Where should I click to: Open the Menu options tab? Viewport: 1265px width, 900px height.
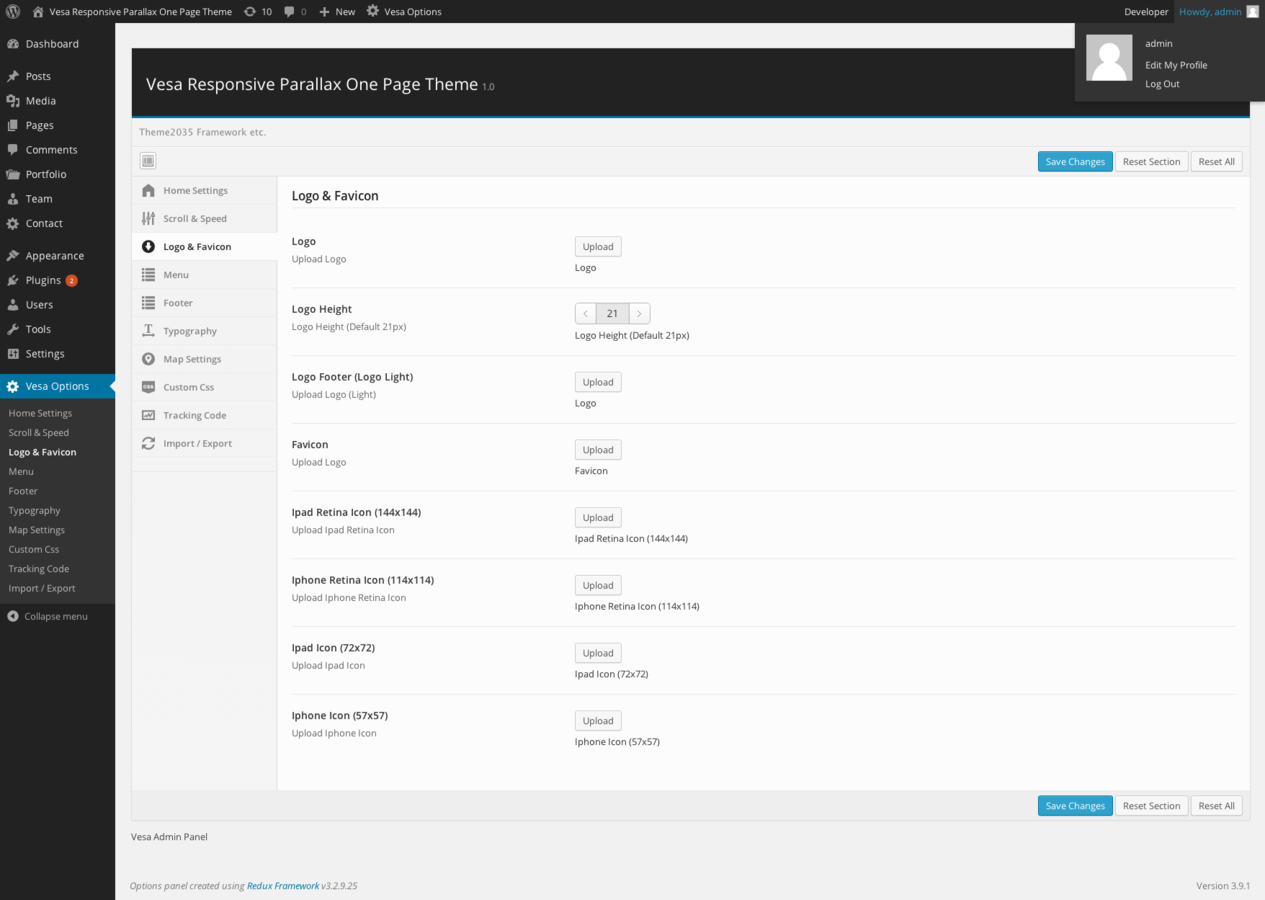204,275
